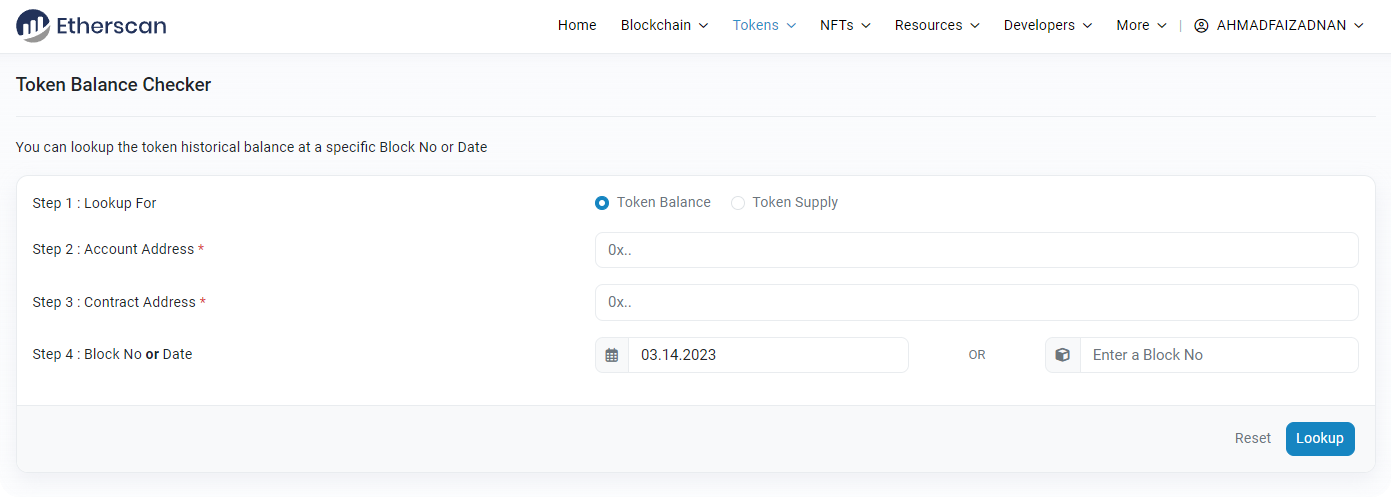Click the Etherscan logo icon
The image size is (1391, 497).
pyautogui.click(x=32, y=26)
